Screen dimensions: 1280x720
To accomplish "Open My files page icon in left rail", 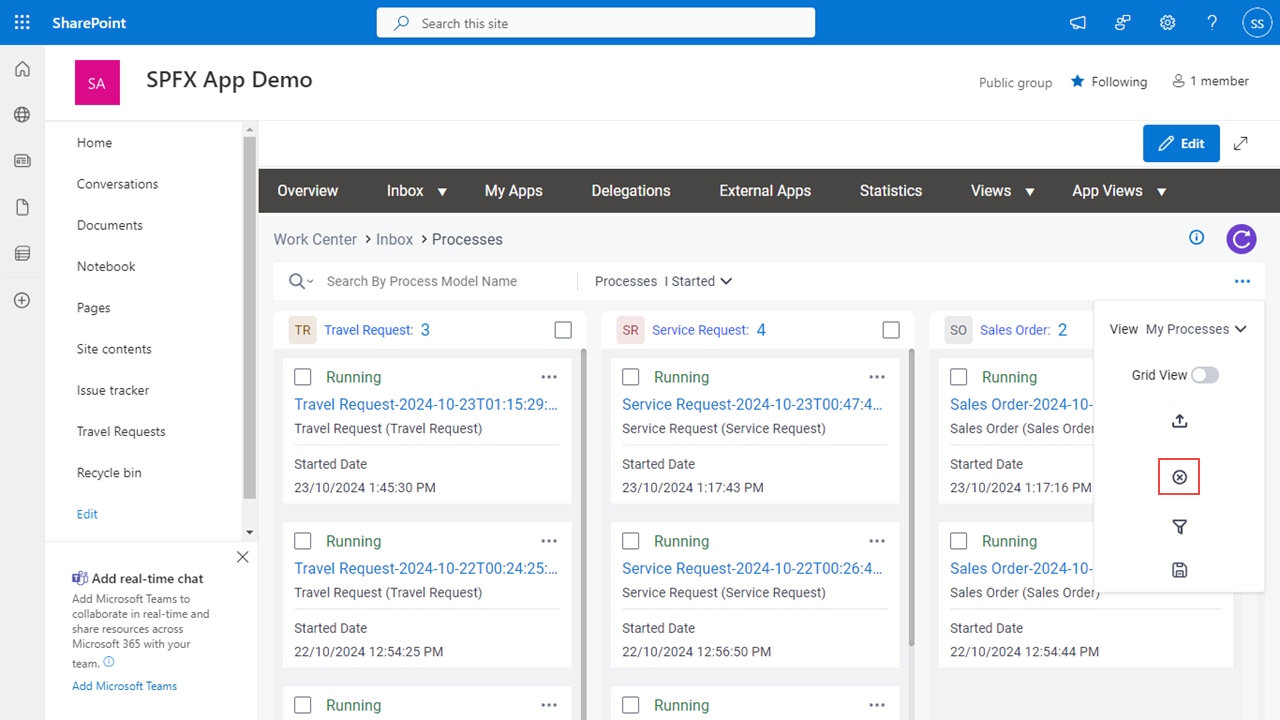I will (22, 207).
